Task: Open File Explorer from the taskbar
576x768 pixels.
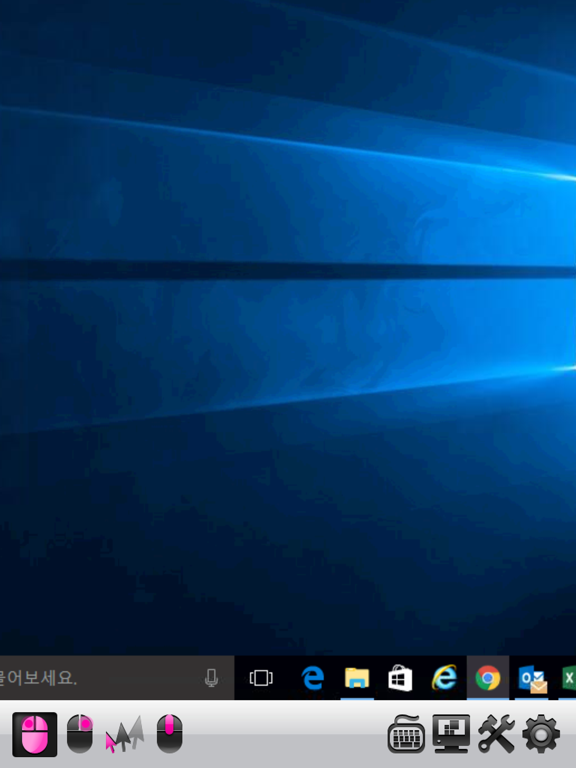Action: click(357, 678)
